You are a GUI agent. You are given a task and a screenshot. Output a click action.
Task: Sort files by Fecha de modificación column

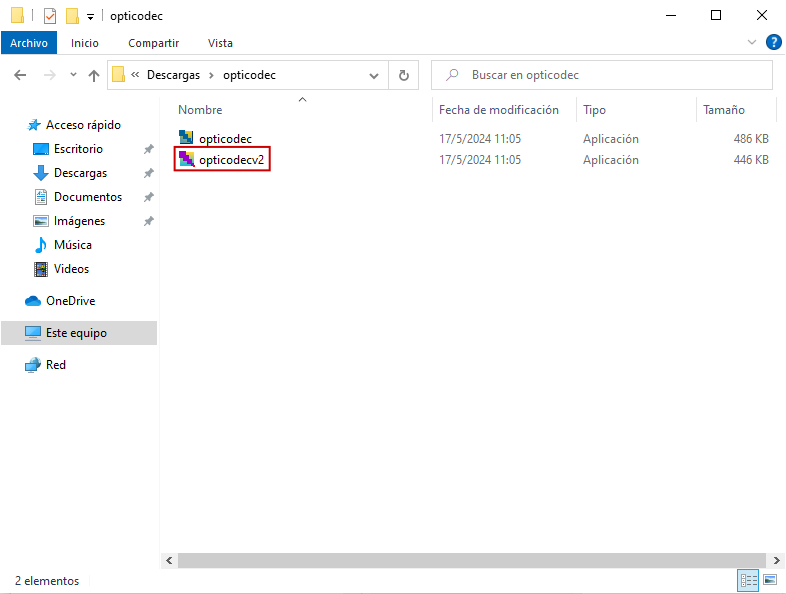pos(498,110)
